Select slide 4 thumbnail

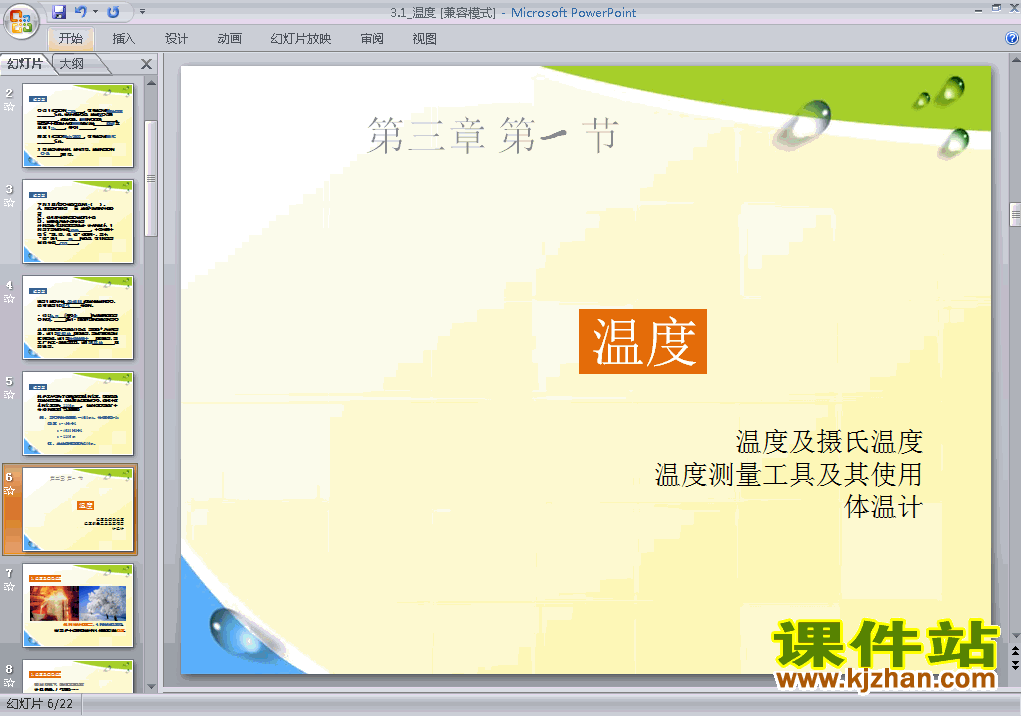pos(78,318)
